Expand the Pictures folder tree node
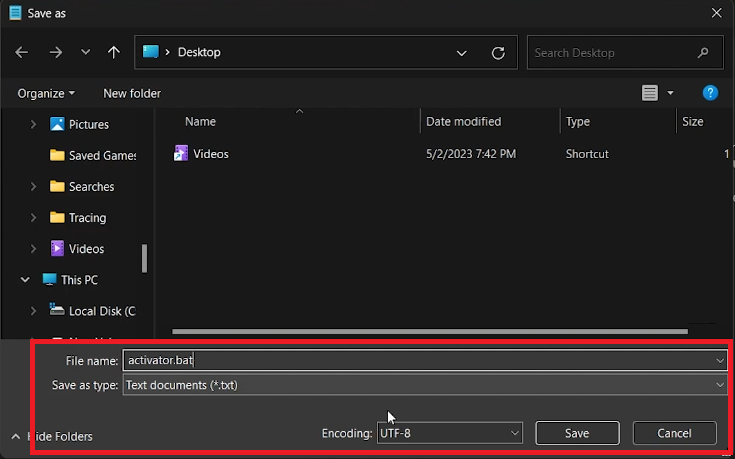The width and height of the screenshot is (735, 459). click(x=33, y=125)
